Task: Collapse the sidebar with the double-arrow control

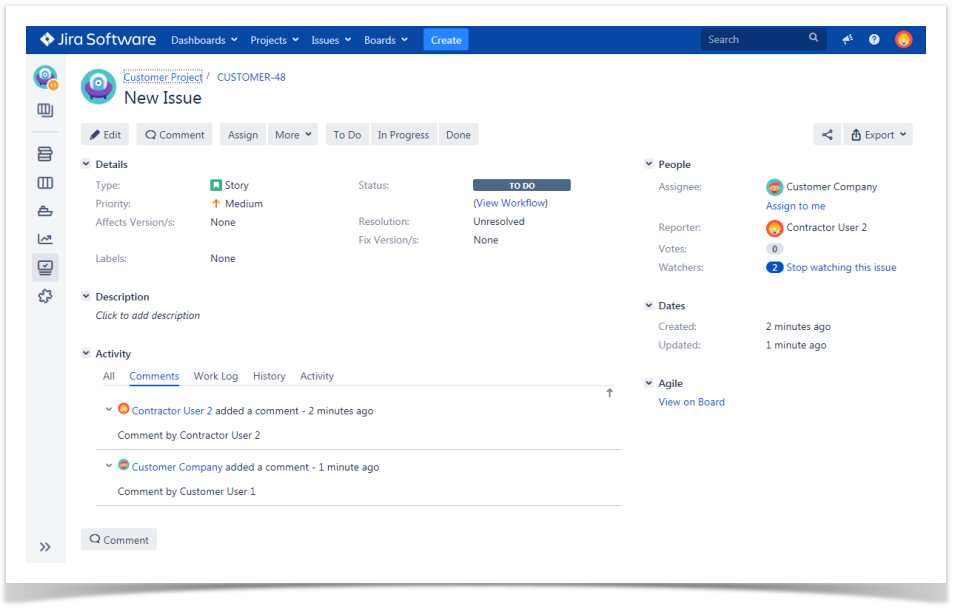Action: pyautogui.click(x=45, y=547)
